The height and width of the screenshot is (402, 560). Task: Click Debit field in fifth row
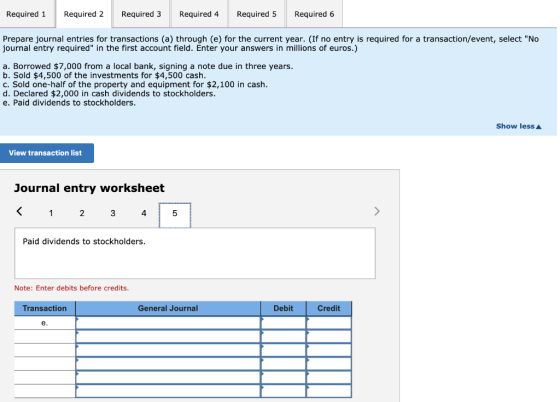point(283,377)
